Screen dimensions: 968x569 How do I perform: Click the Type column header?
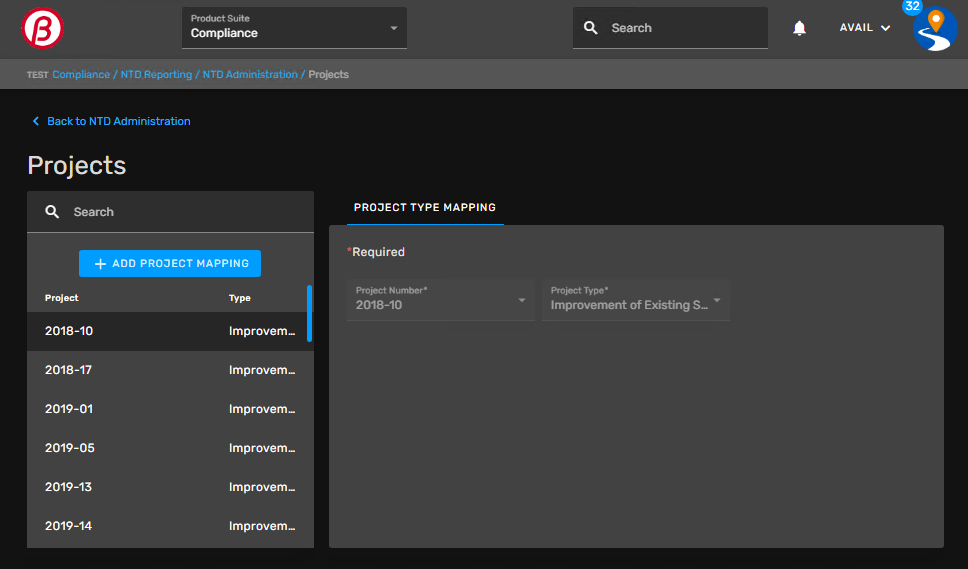tap(240, 297)
